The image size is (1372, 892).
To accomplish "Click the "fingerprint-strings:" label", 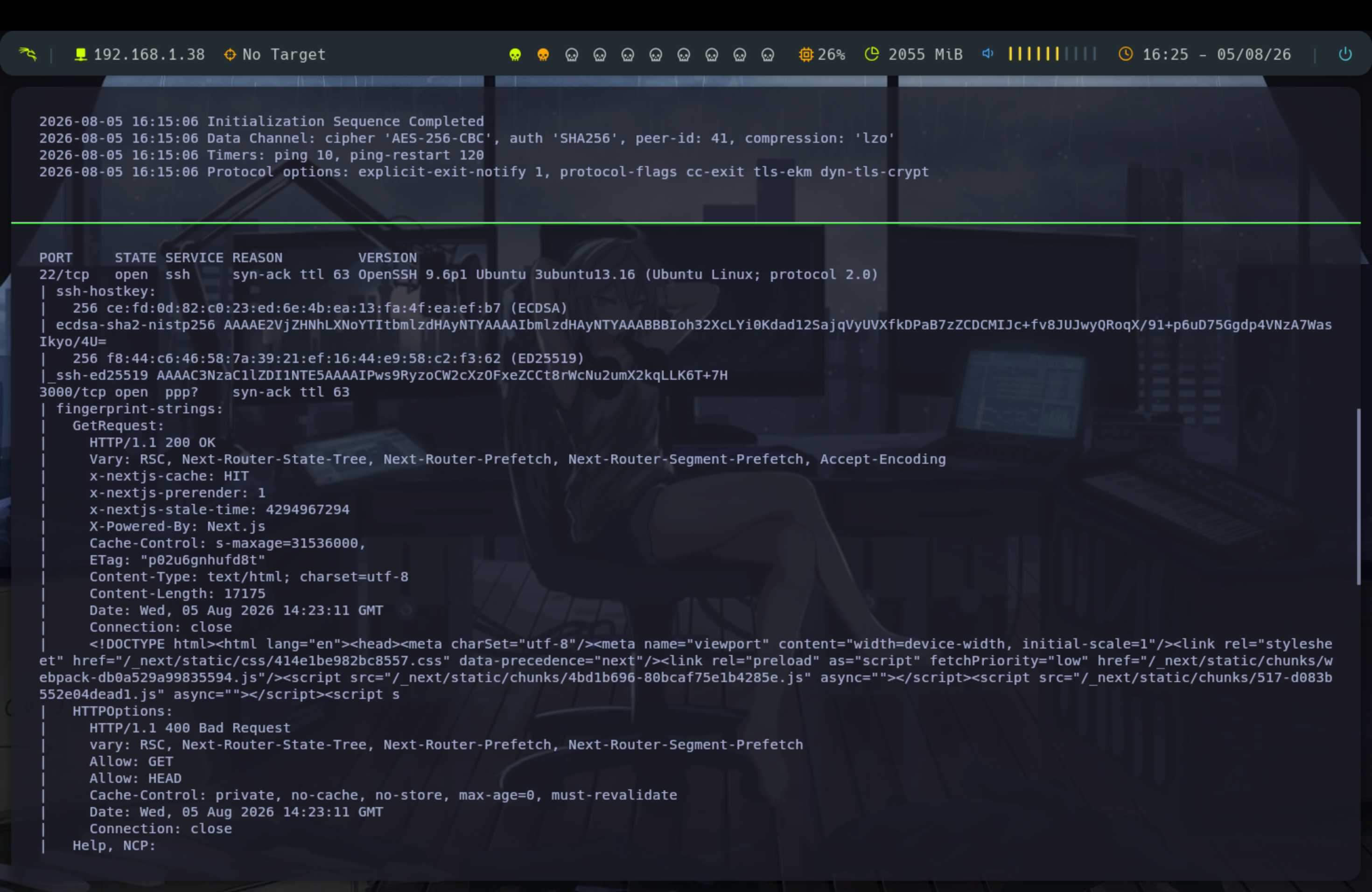I will [140, 409].
